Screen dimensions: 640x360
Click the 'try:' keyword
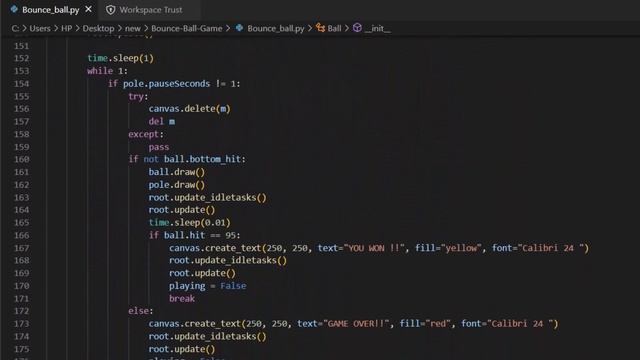click(138, 96)
